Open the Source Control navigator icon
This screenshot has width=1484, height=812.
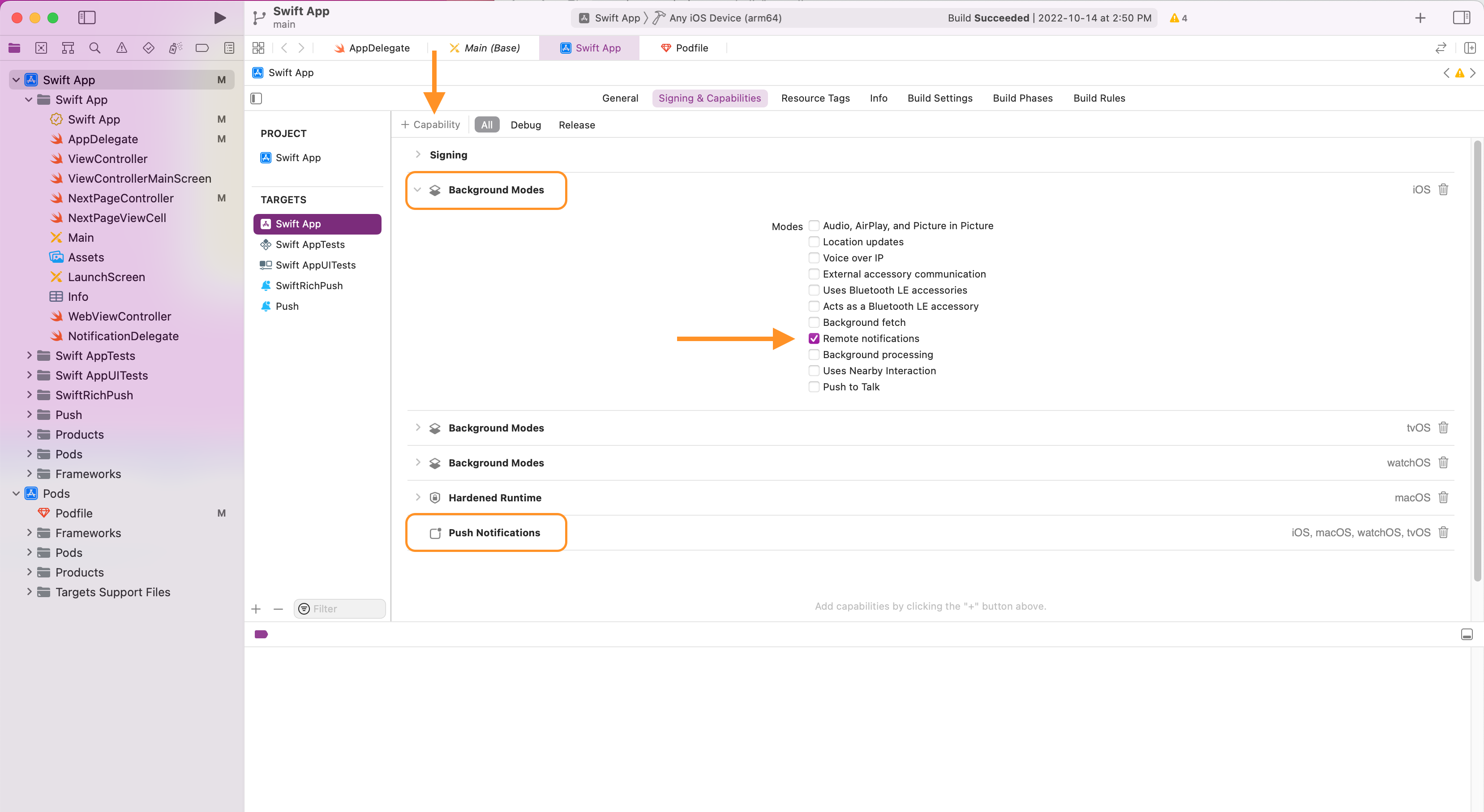(41, 48)
